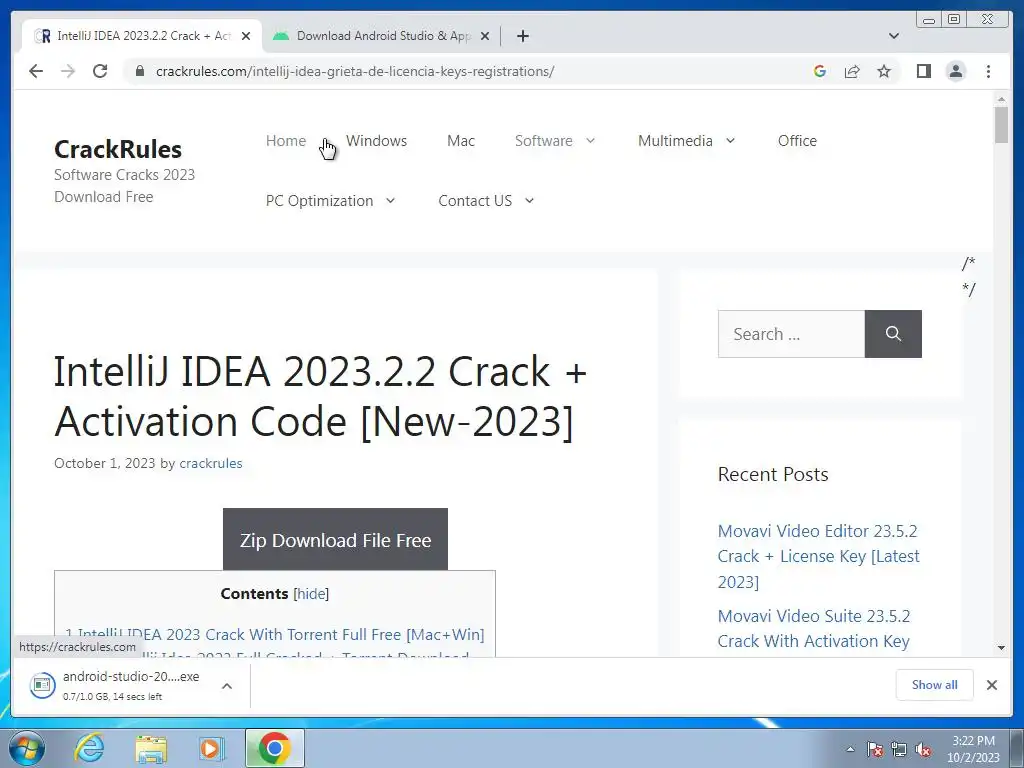Click the PC Optimization menu label
The image size is (1024, 768).
(x=319, y=200)
